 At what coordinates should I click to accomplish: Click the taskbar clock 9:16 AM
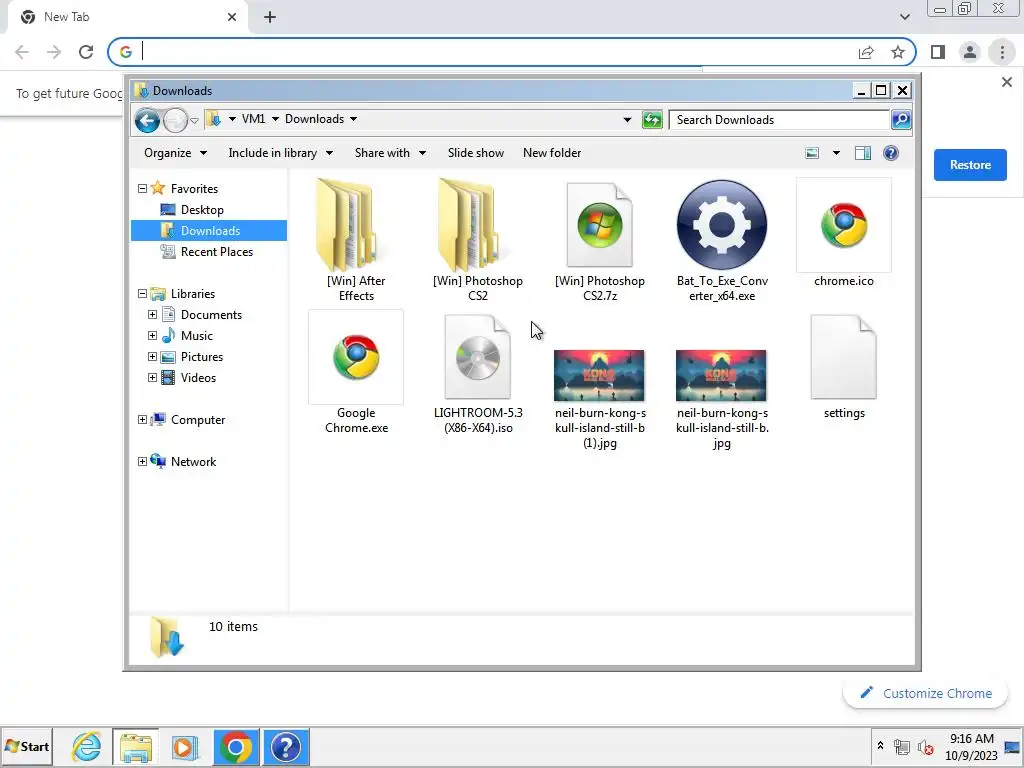[x=971, y=739]
